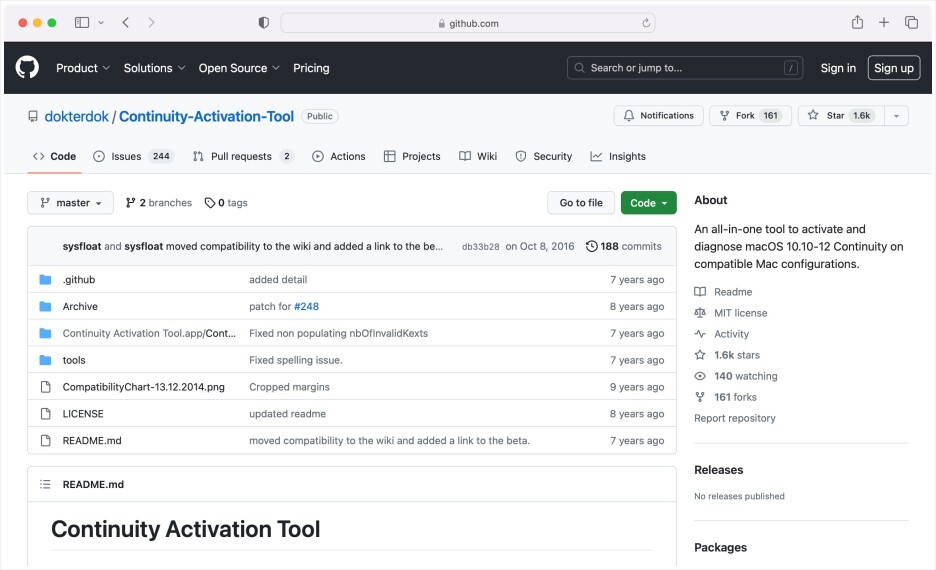View the 188 commits history
Viewport: 936px width, 570px height.
point(624,246)
